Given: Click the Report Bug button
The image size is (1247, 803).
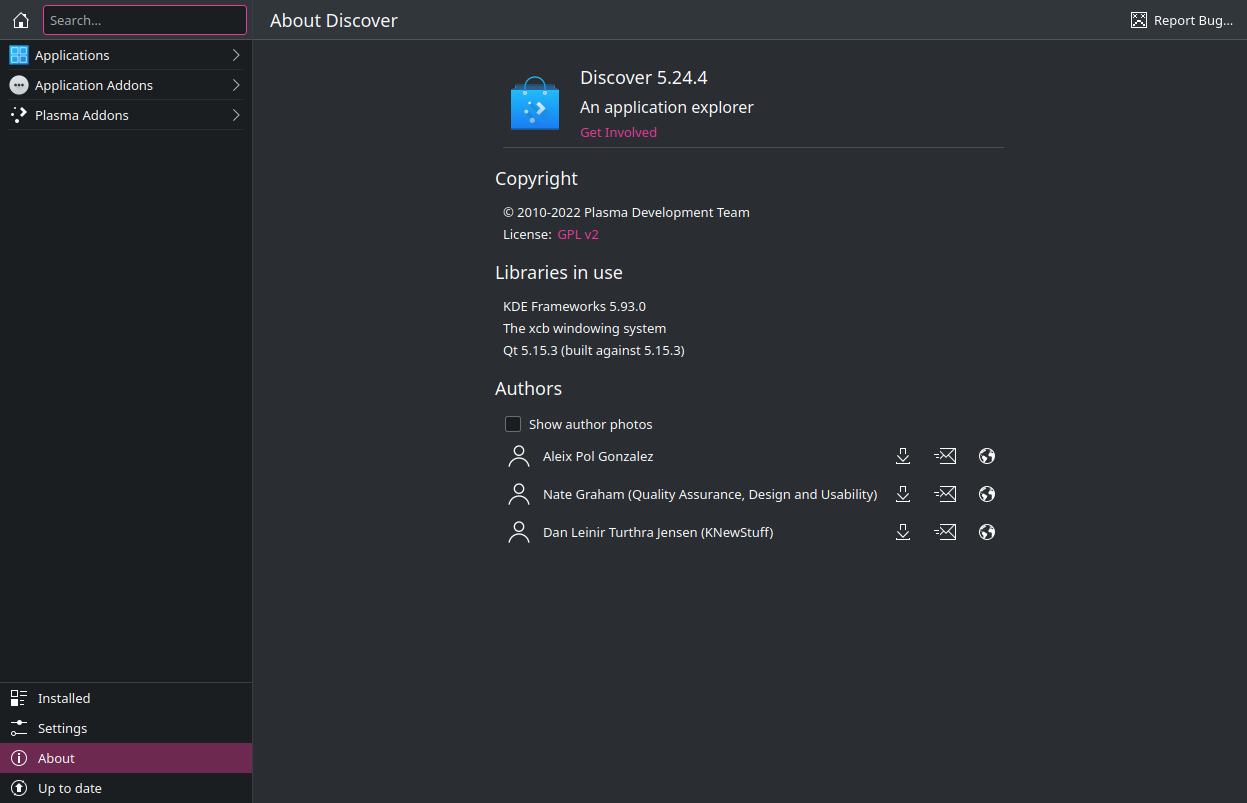Looking at the screenshot, I should click(x=1182, y=20).
